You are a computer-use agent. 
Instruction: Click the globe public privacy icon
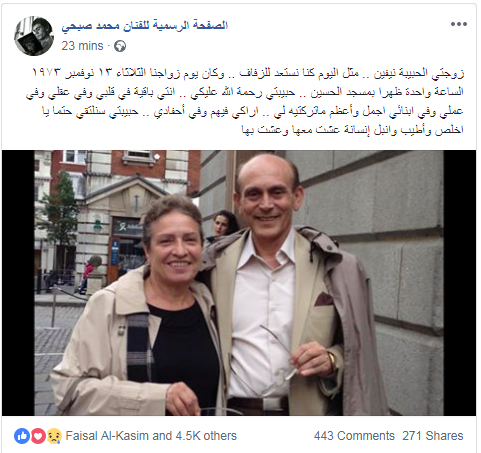[x=120, y=46]
